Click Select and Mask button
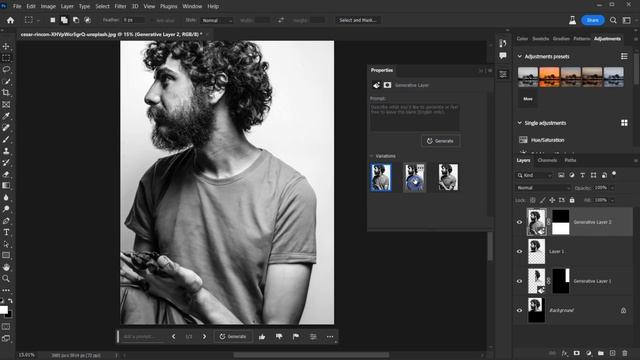 click(x=358, y=20)
